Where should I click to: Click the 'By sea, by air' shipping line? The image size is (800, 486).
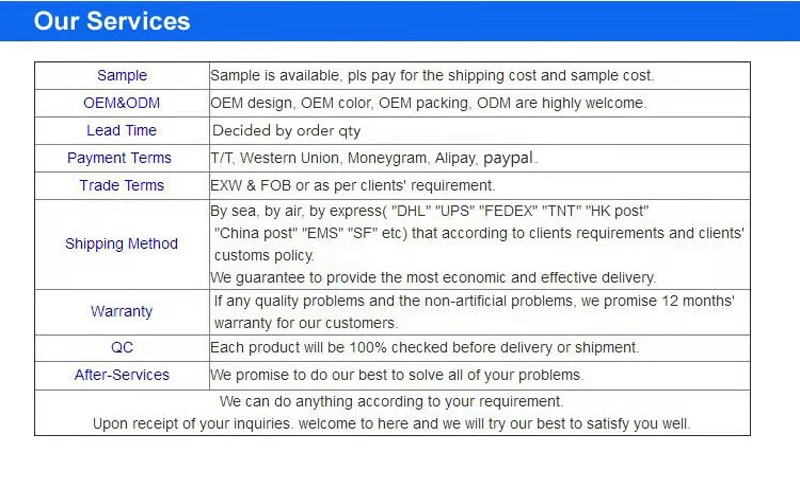pos(430,211)
